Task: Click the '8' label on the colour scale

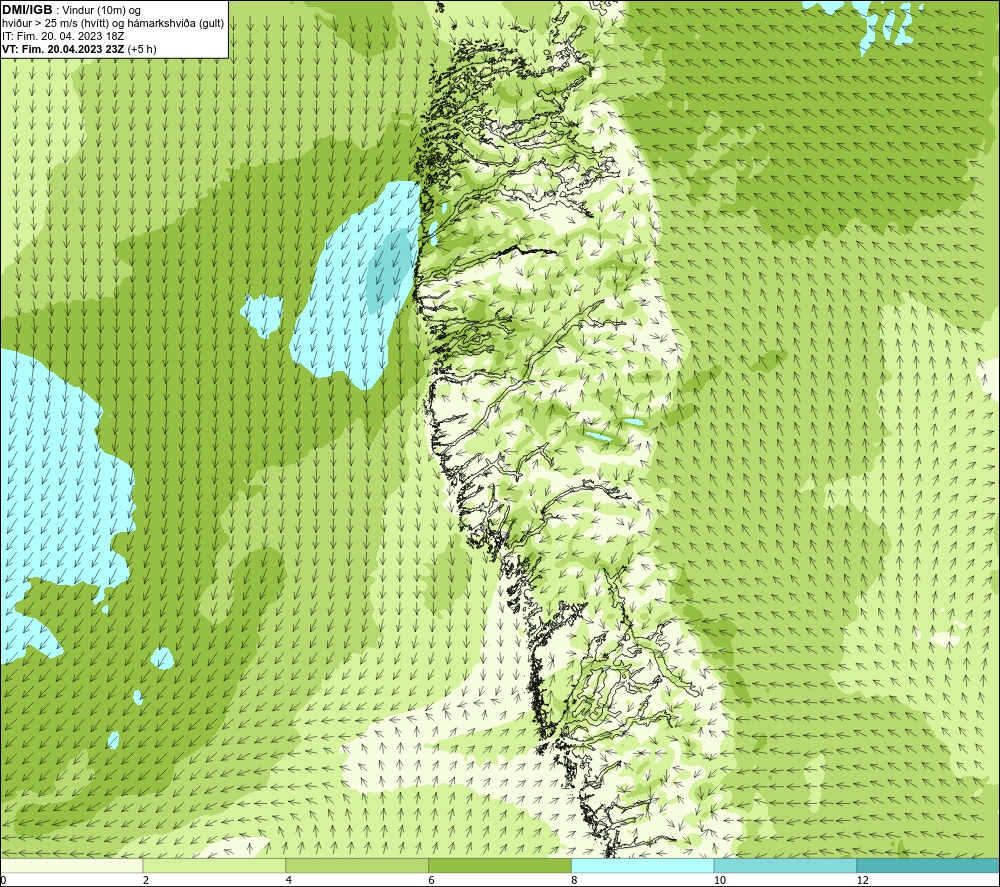Action: [575, 881]
